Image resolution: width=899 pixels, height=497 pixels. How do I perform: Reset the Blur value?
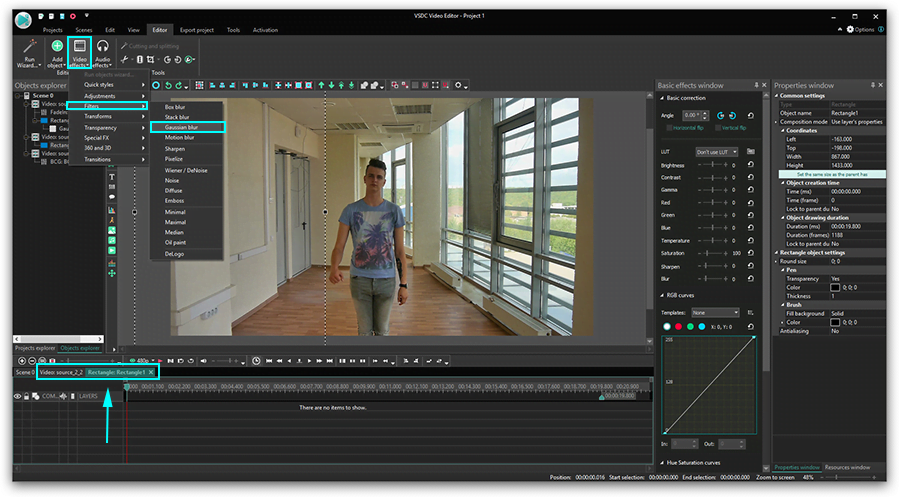tap(751, 279)
